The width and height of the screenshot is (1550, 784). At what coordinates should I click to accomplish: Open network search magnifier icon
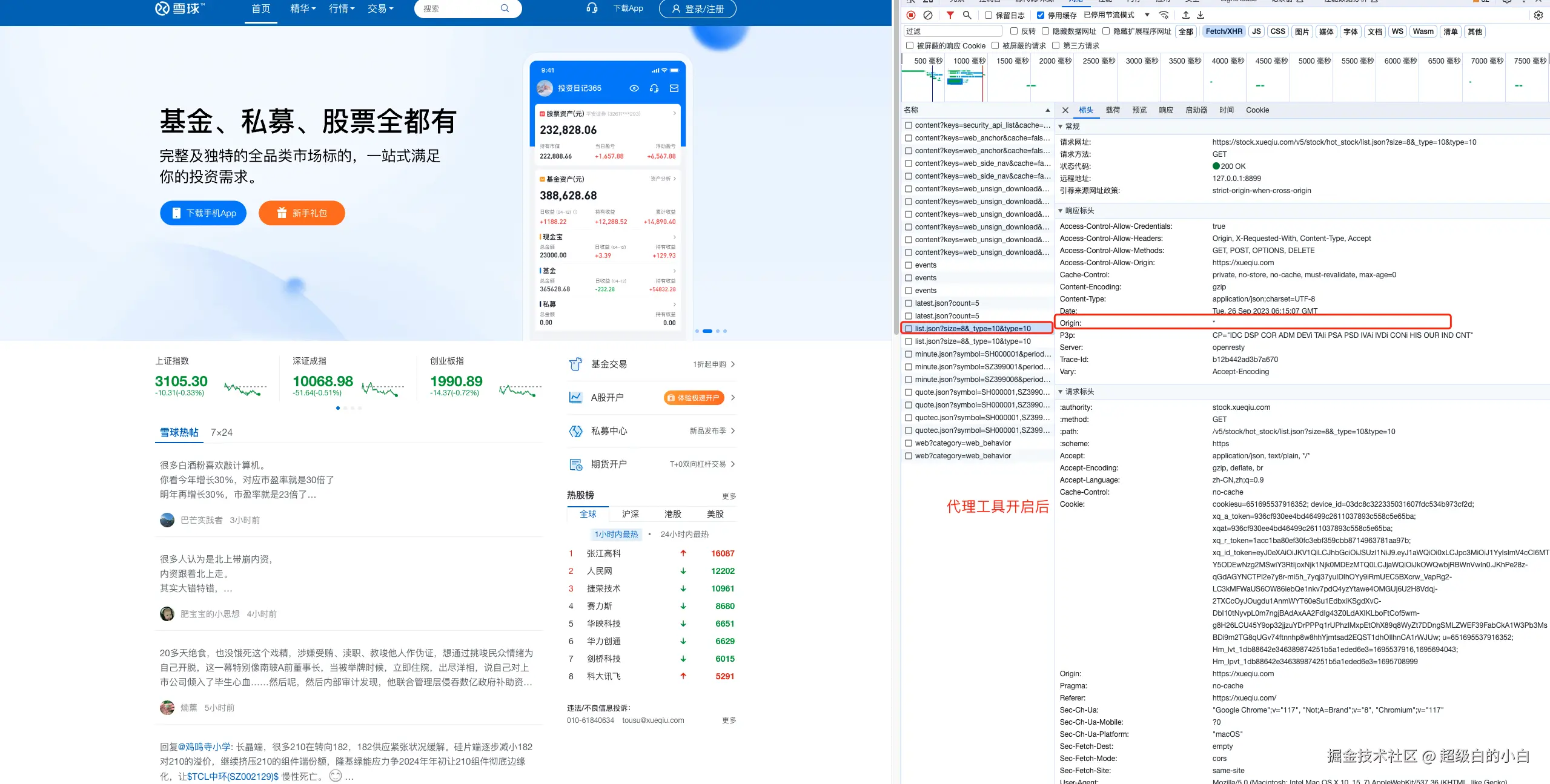(x=967, y=15)
